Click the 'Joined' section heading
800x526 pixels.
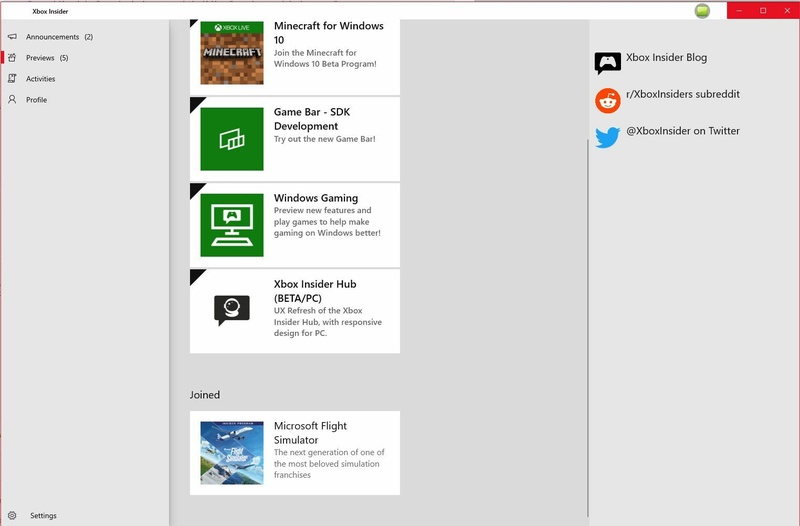(205, 394)
